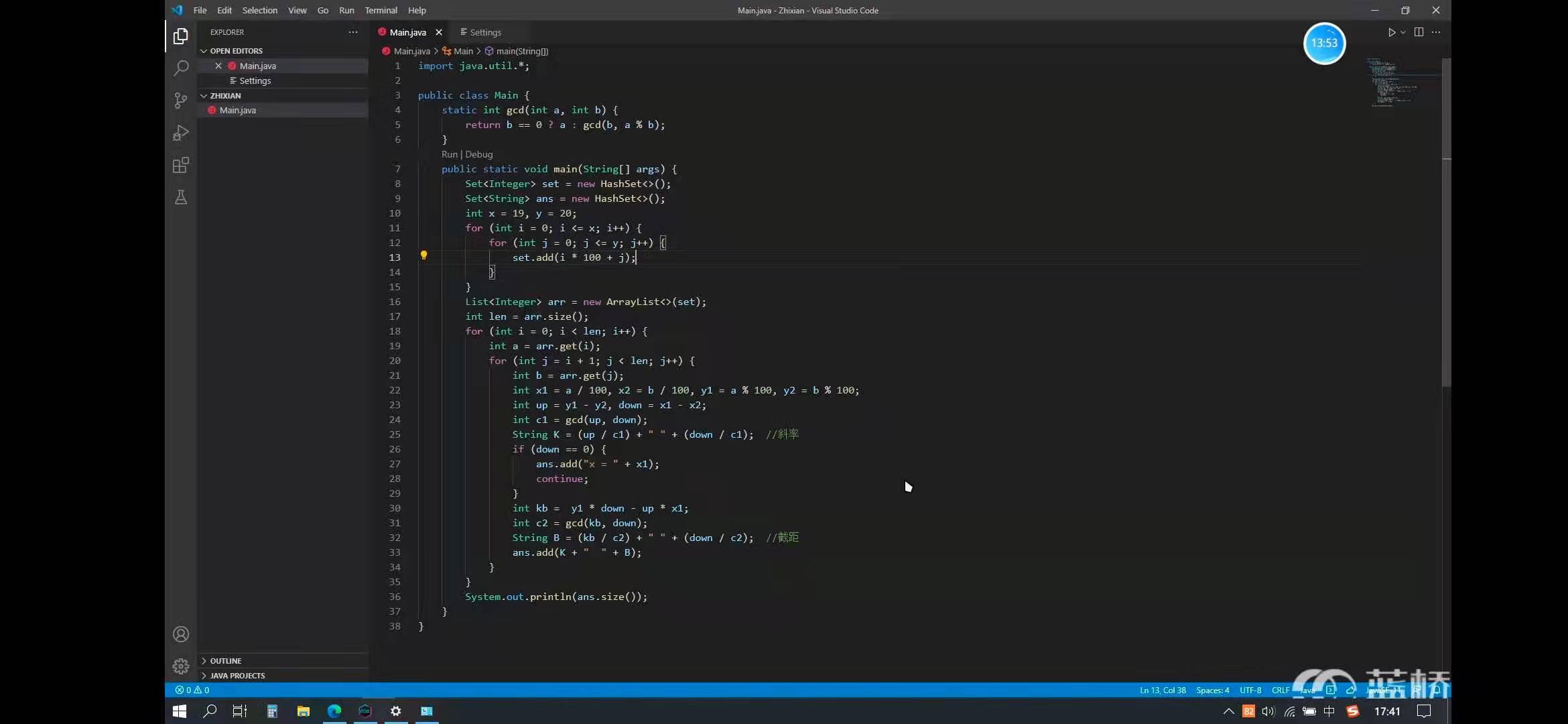Open the Help menu
The width and height of the screenshot is (1568, 724).
(x=417, y=10)
